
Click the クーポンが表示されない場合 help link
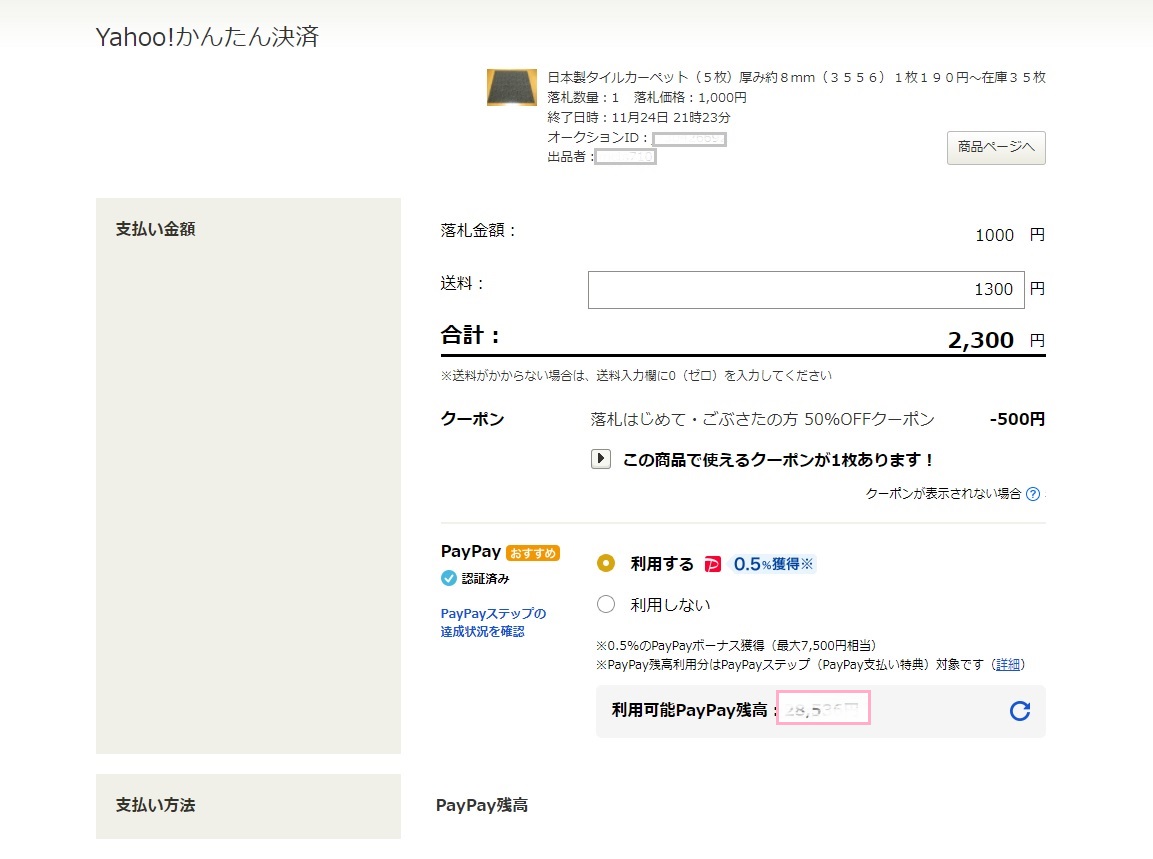tap(943, 493)
